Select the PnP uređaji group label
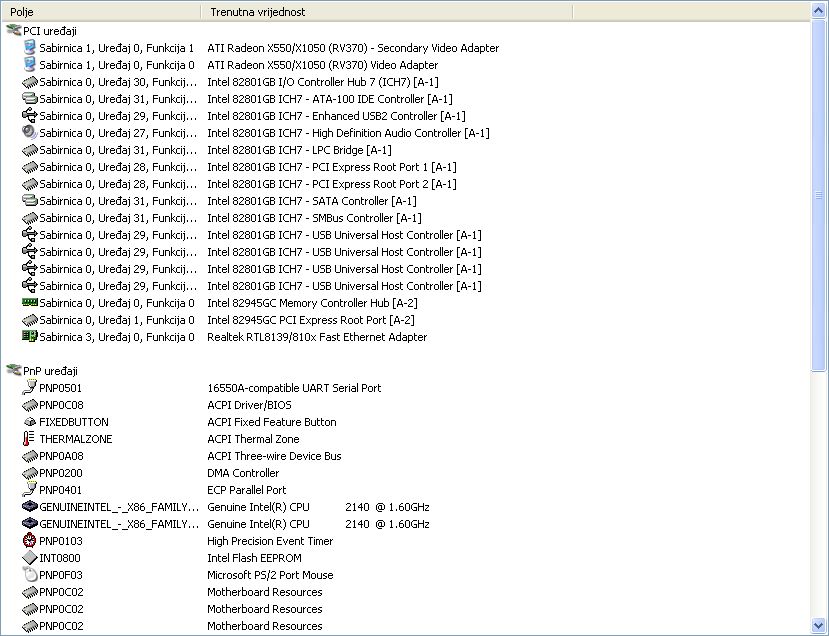The height and width of the screenshot is (636, 829). pyautogui.click(x=50, y=371)
